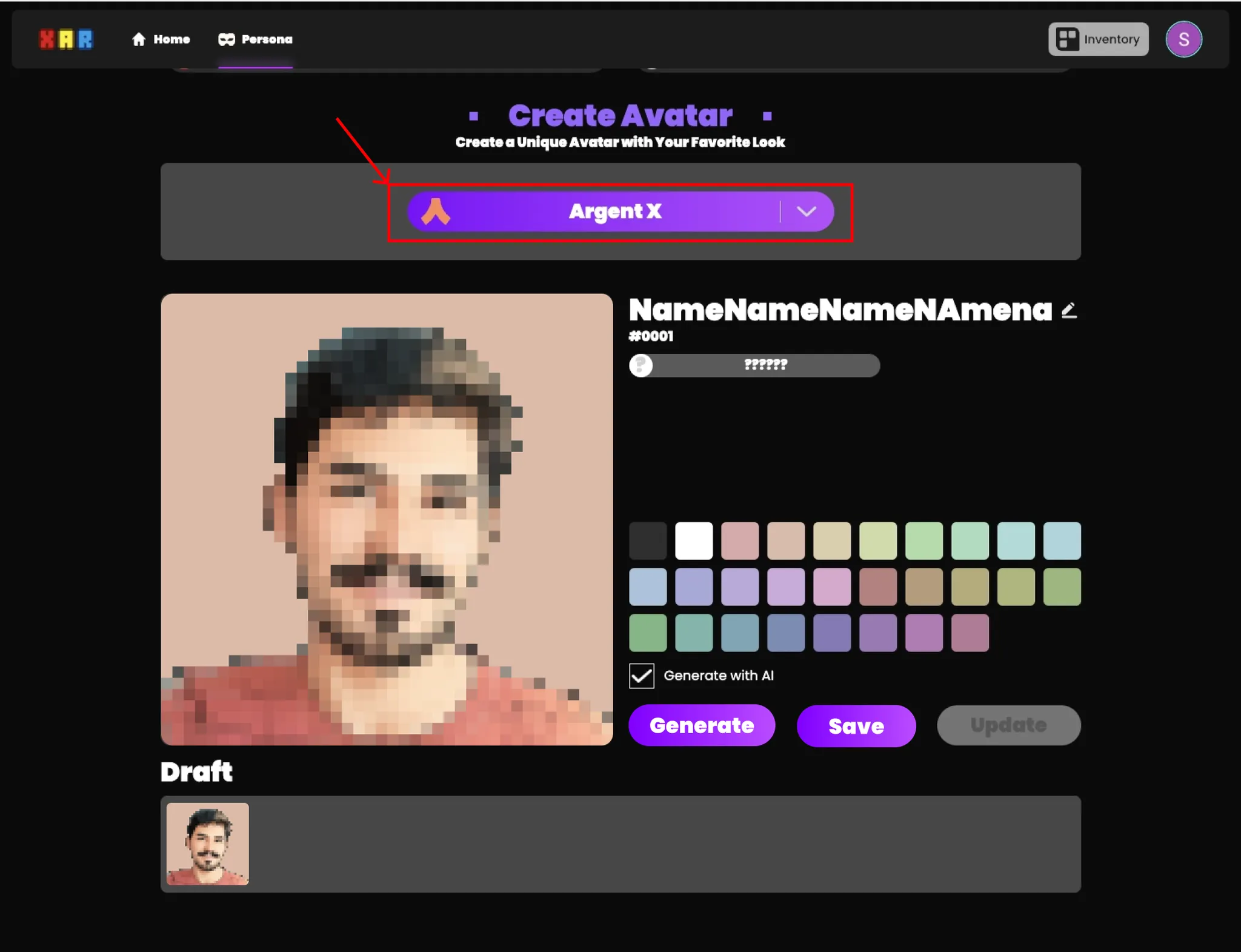Pick the dark gray color swatch

(648, 541)
